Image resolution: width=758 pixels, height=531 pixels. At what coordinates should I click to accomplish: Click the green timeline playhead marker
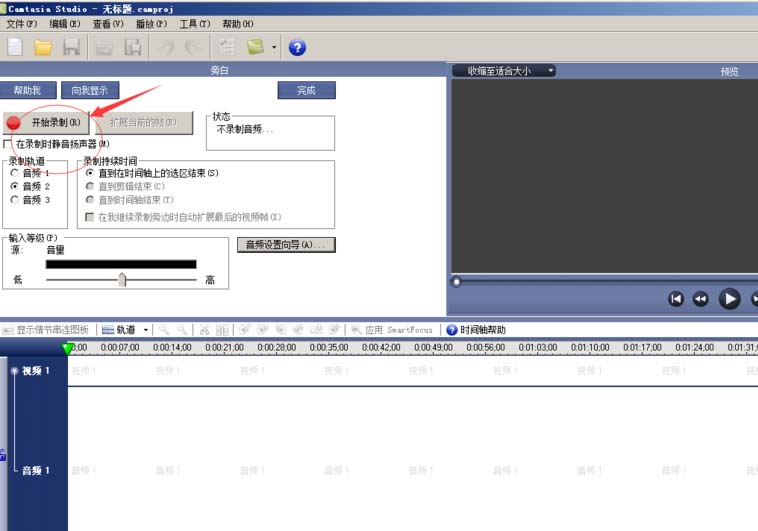[x=67, y=348]
